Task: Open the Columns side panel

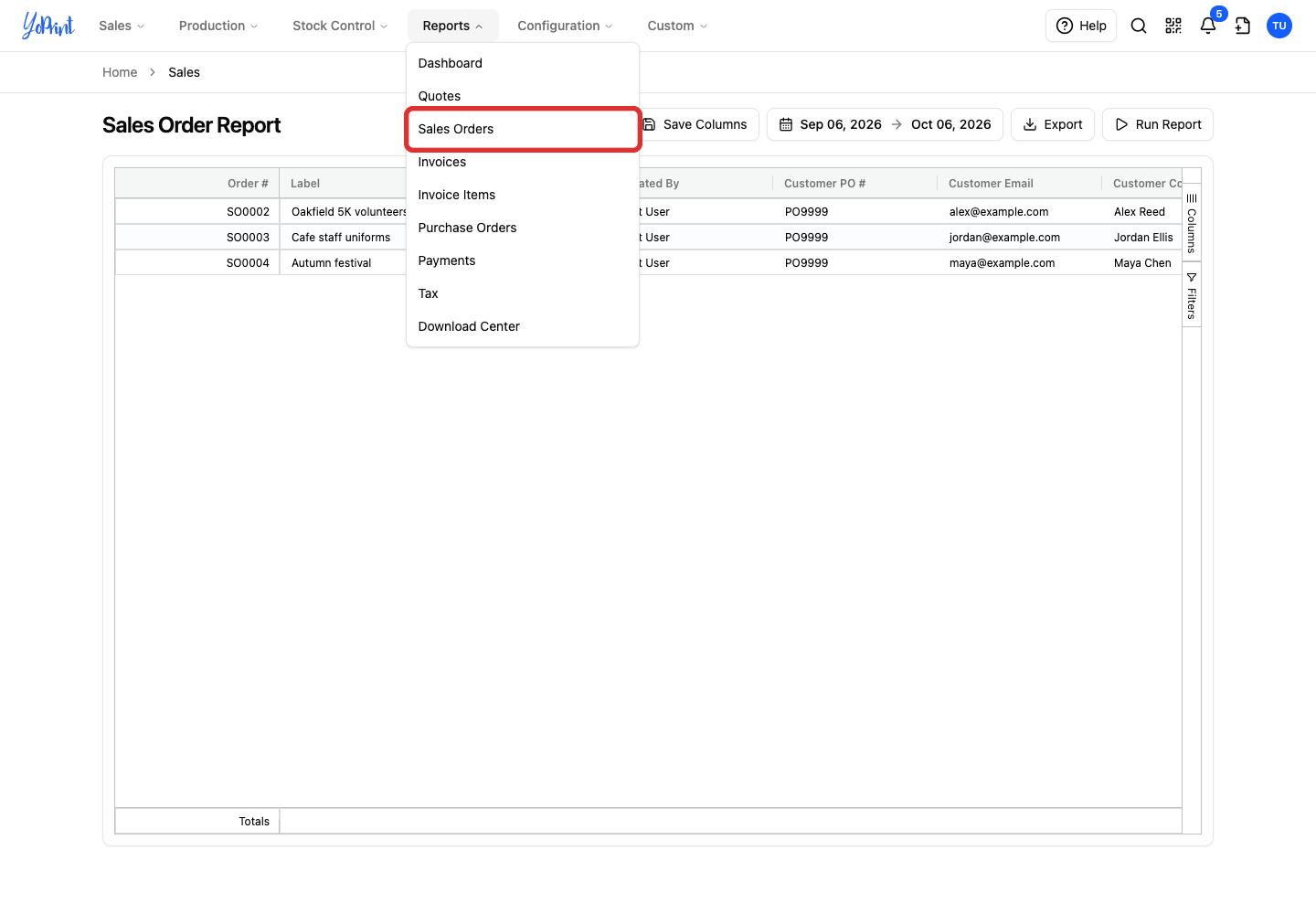Action: click(1192, 222)
